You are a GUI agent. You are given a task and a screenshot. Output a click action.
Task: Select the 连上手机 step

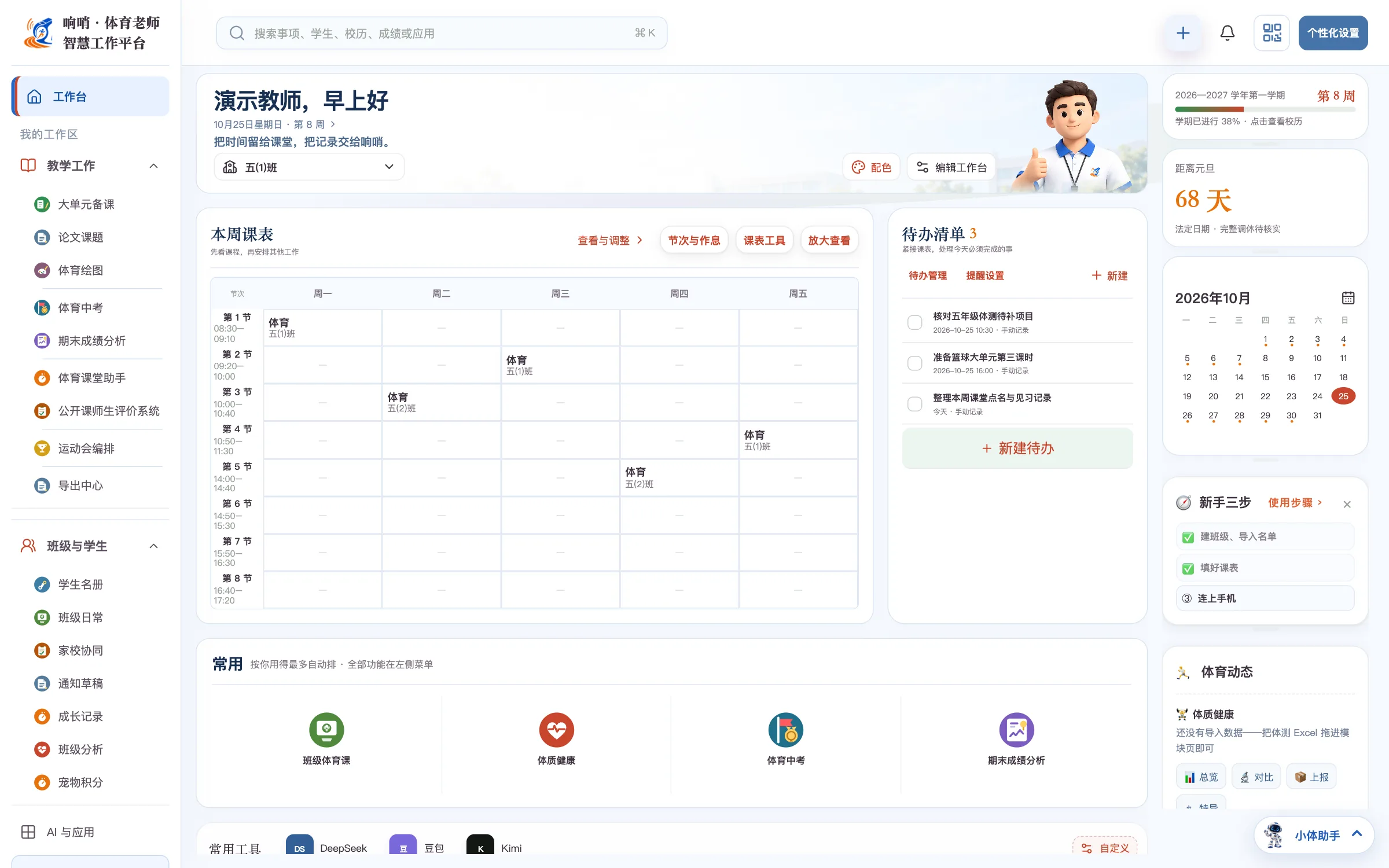click(1265, 598)
